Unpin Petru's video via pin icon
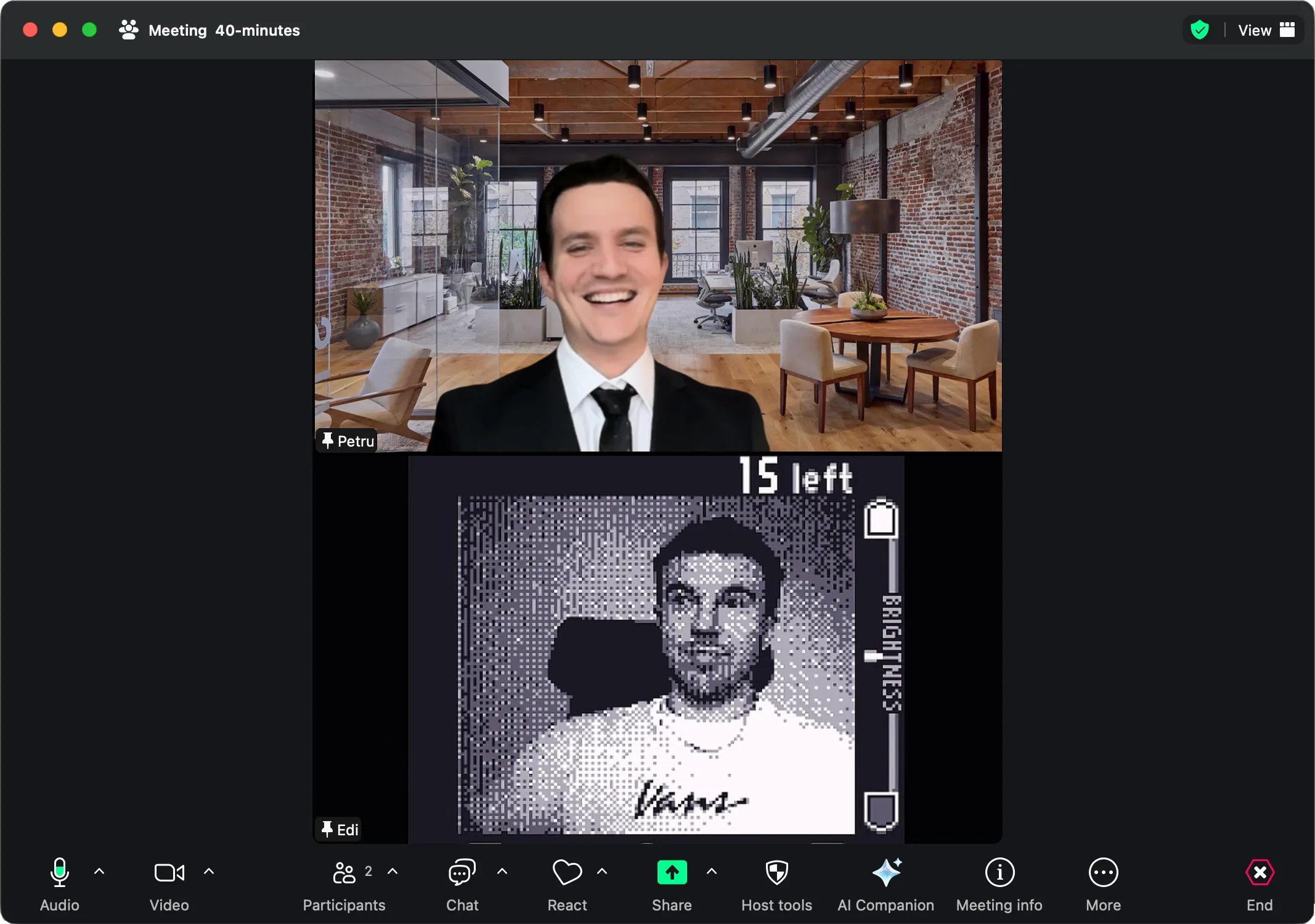1315x924 pixels. [328, 440]
